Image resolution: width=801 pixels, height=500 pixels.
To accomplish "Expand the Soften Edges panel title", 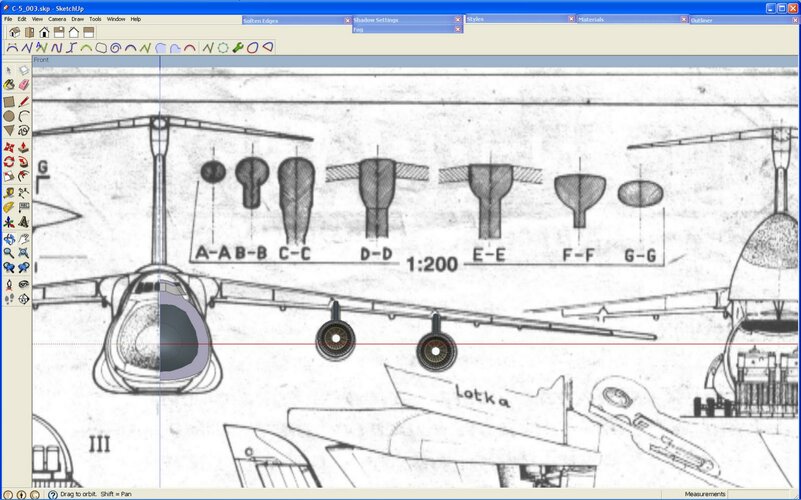I will pos(261,21).
